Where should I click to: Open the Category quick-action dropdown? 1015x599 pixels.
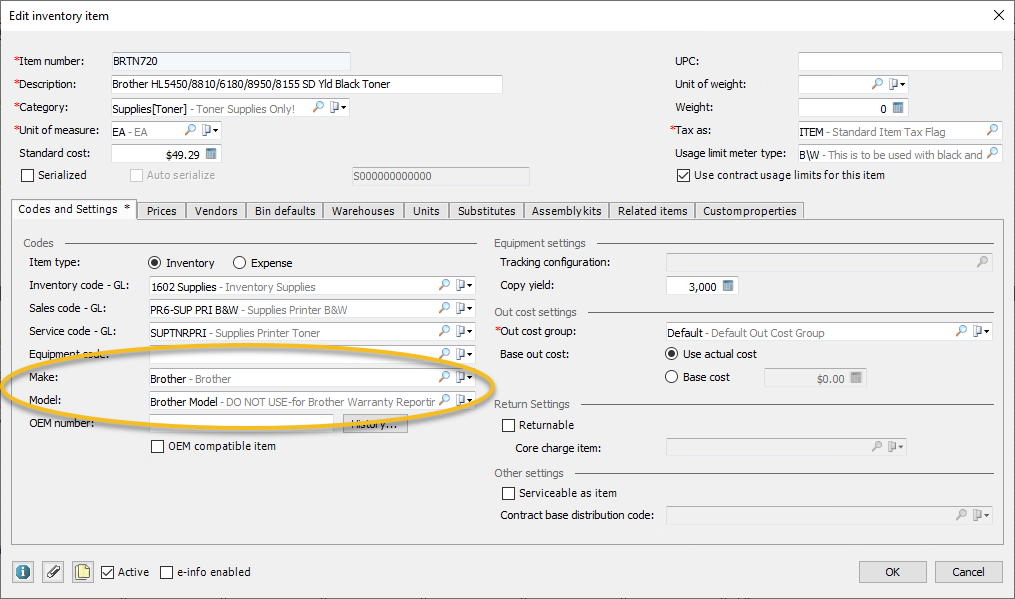(x=338, y=107)
